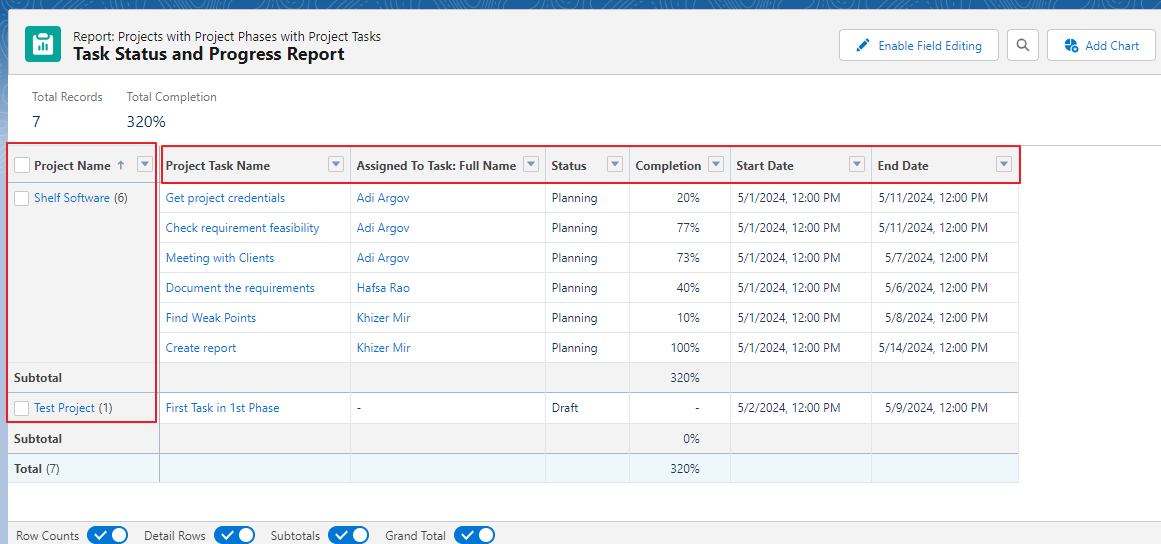The height and width of the screenshot is (544, 1161).
Task: Open Project Task Name column dropdown
Action: [x=336, y=165]
